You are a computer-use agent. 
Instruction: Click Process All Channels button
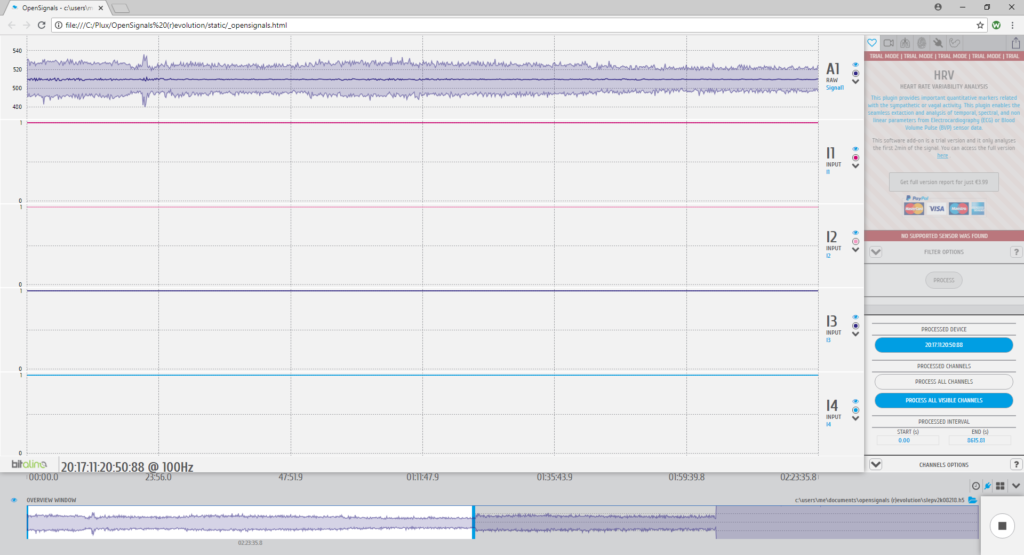pyautogui.click(x=944, y=381)
